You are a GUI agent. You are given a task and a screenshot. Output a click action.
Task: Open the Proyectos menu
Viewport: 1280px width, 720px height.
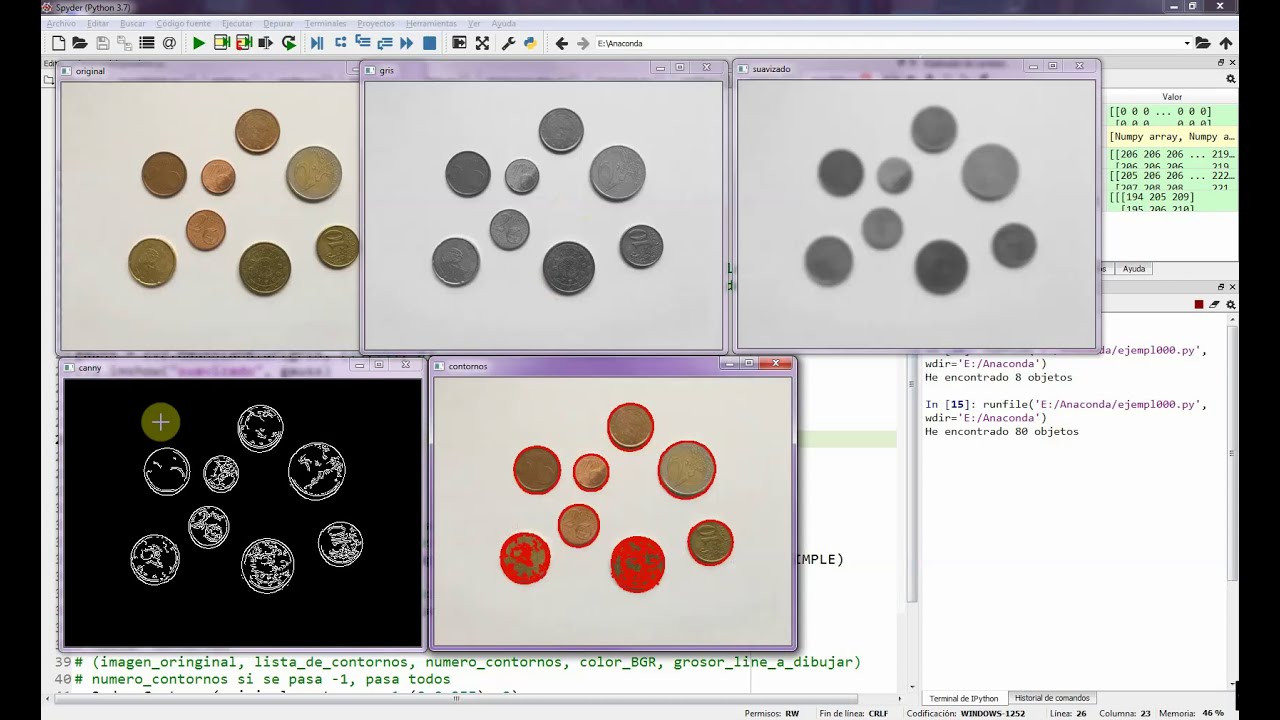click(376, 23)
